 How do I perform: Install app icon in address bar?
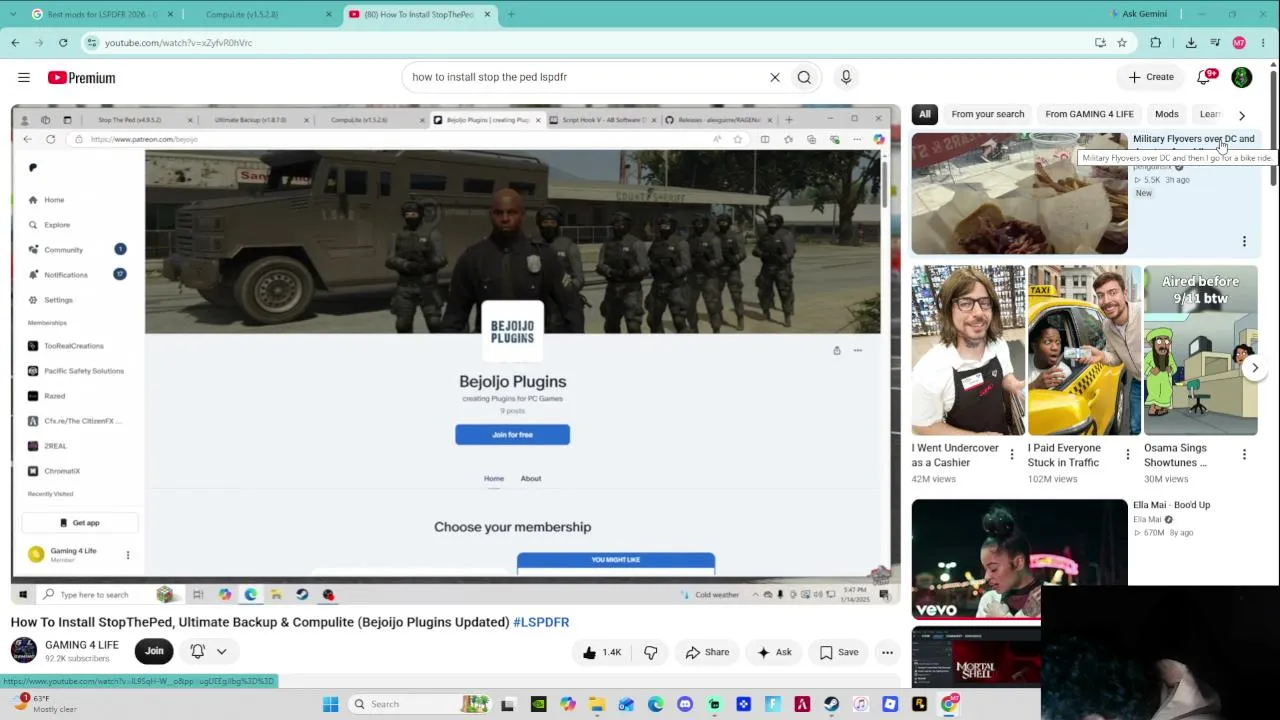click(1100, 43)
